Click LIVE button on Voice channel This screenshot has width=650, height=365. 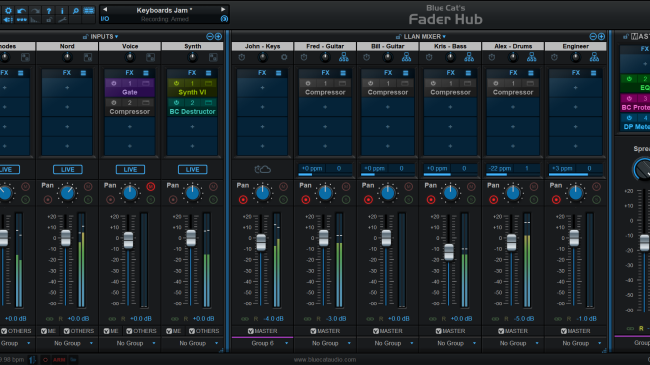(130, 169)
